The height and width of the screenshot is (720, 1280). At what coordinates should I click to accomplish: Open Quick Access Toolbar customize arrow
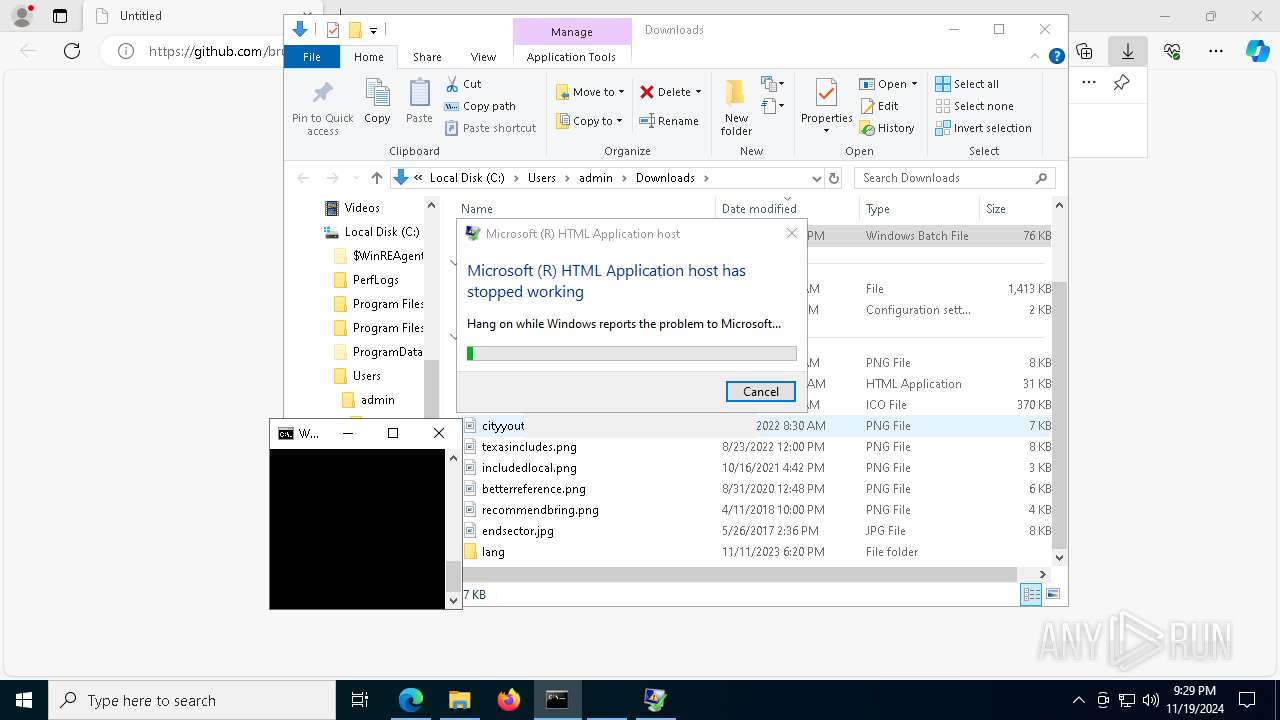[373, 30]
